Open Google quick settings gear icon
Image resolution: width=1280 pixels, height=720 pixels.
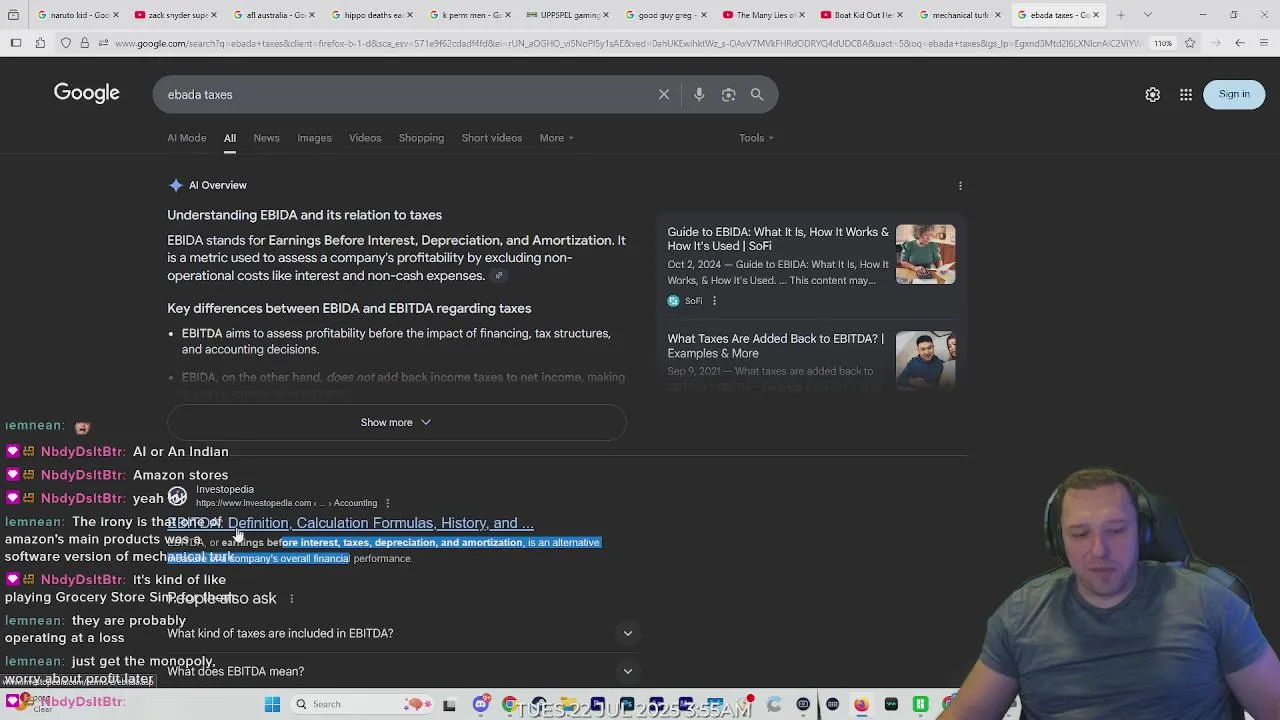point(1152,94)
